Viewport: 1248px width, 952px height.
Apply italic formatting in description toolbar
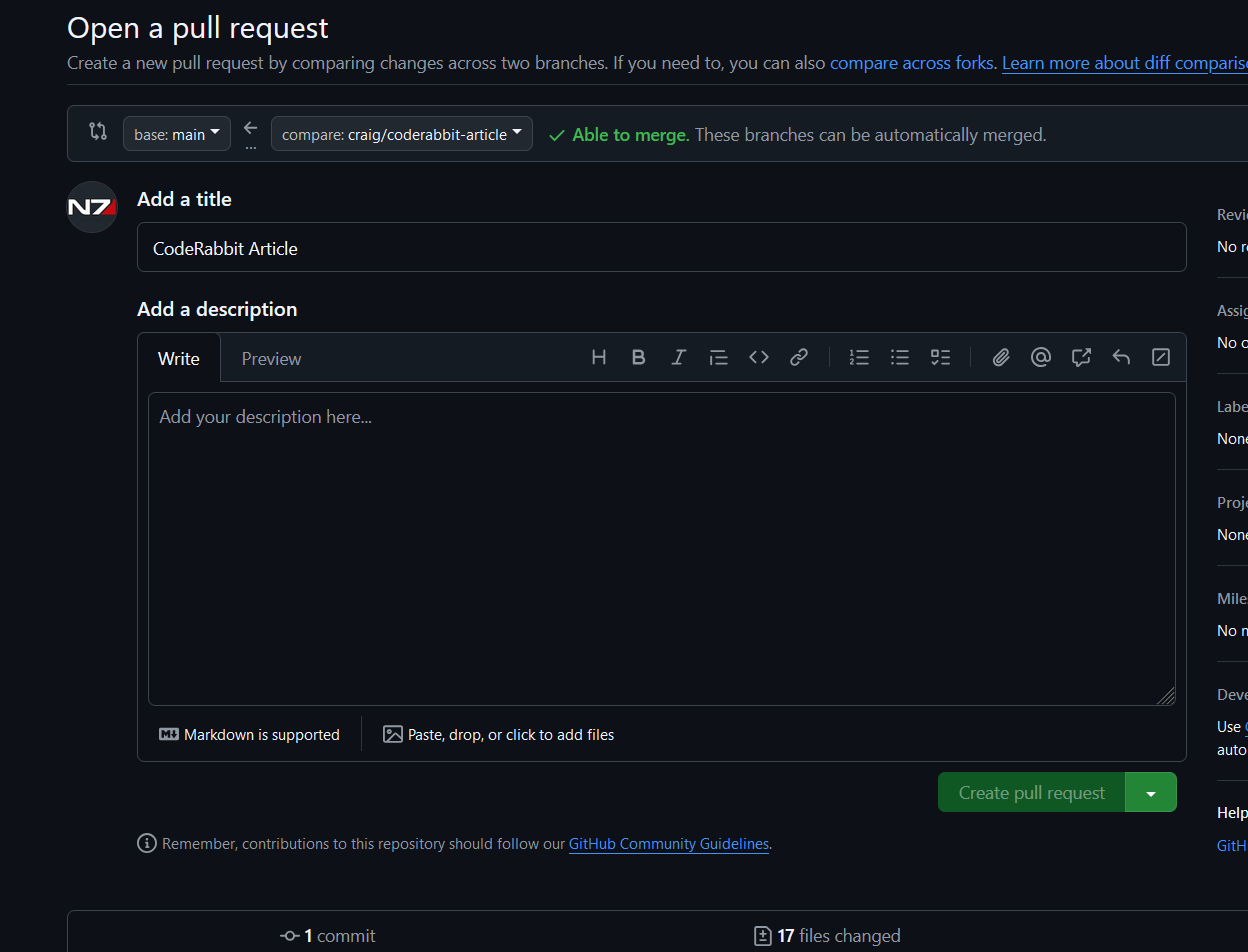tap(678, 357)
